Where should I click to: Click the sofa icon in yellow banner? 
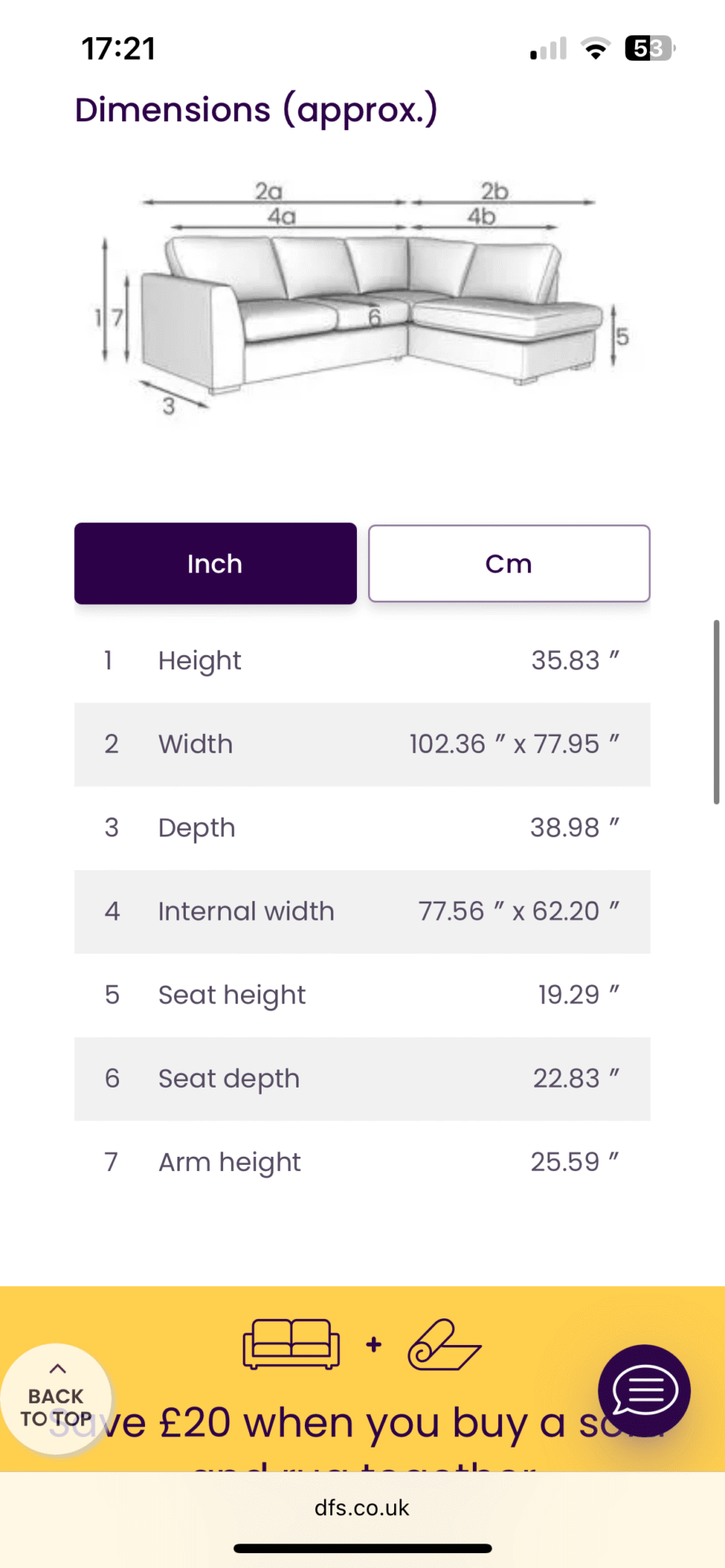[x=292, y=1344]
